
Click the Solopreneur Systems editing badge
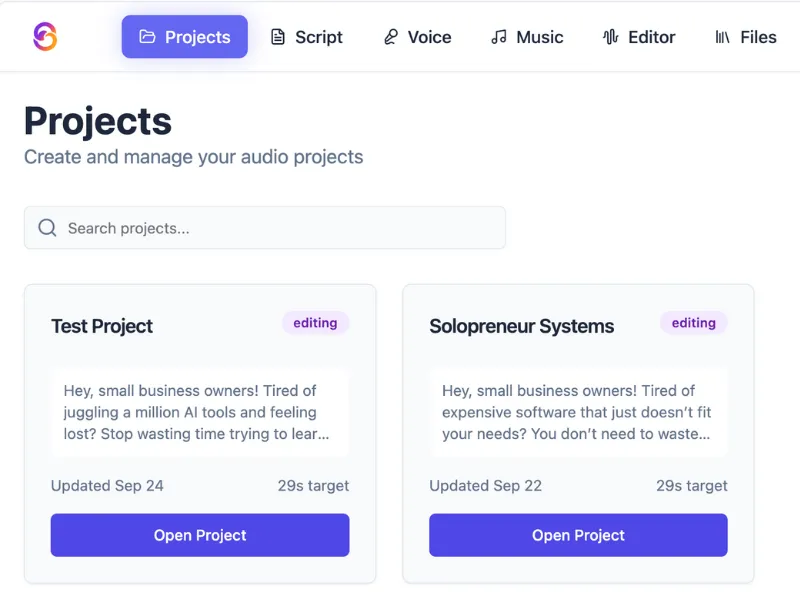coord(693,323)
